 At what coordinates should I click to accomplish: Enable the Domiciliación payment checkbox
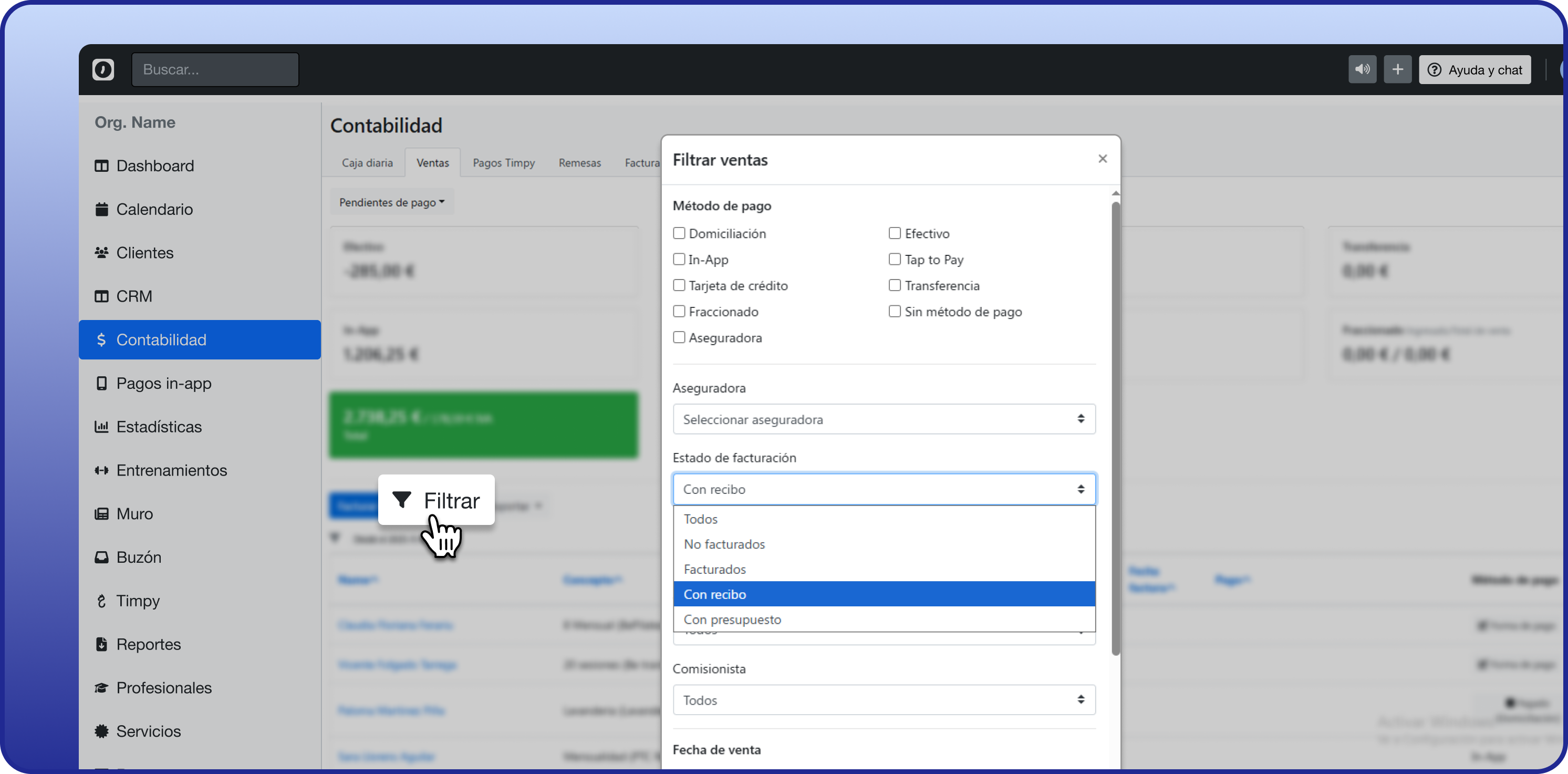click(x=679, y=233)
